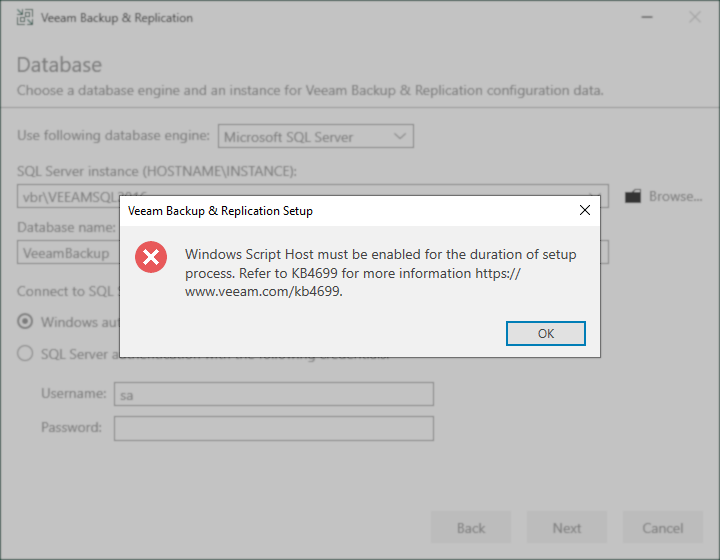The height and width of the screenshot is (560, 720).
Task: Close the Veeam Setup error dialog
Action: pos(585,210)
